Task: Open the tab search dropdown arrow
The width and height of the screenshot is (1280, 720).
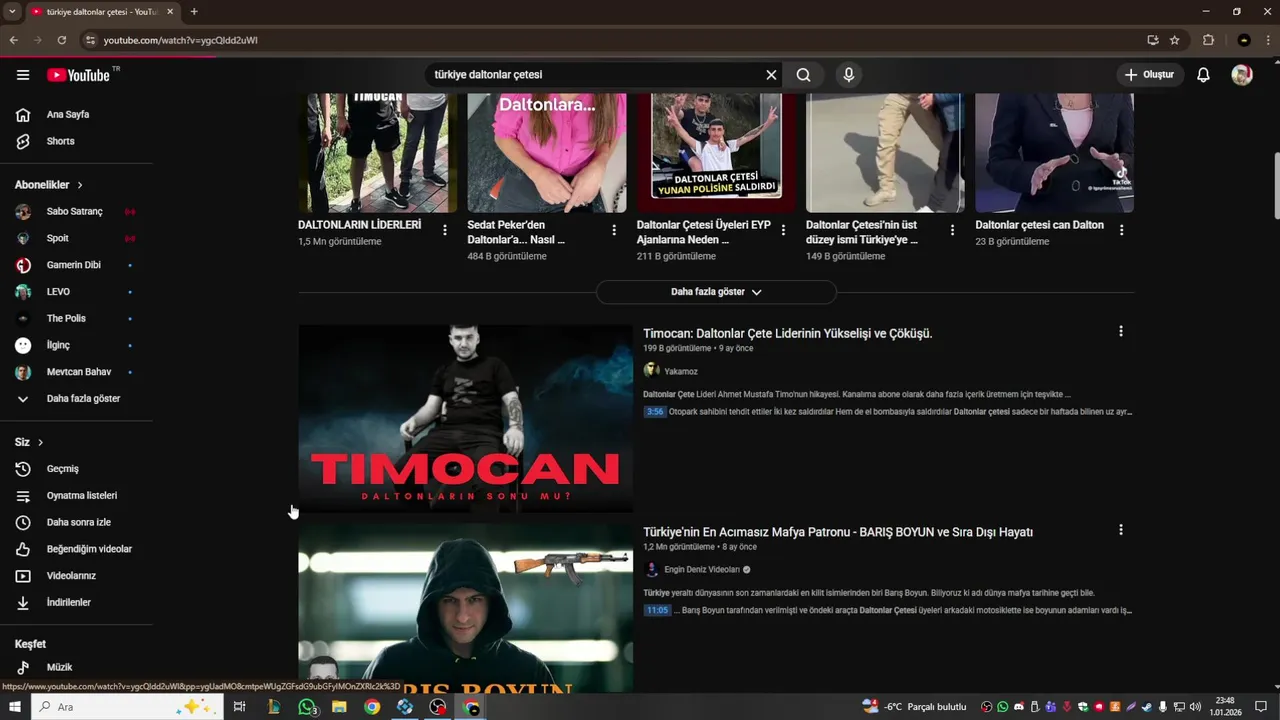Action: [x=11, y=12]
